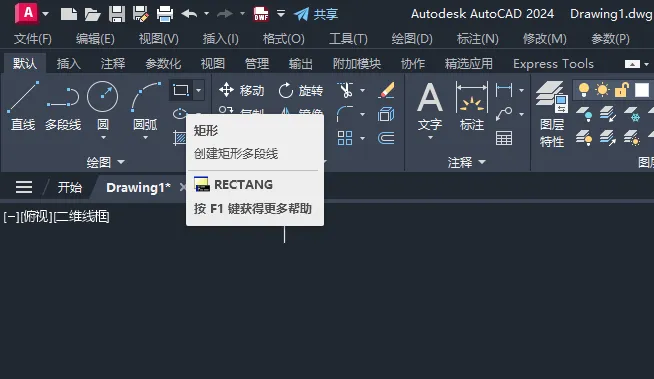Undo the last action
This screenshot has width=654, height=379.
pyautogui.click(x=189, y=14)
